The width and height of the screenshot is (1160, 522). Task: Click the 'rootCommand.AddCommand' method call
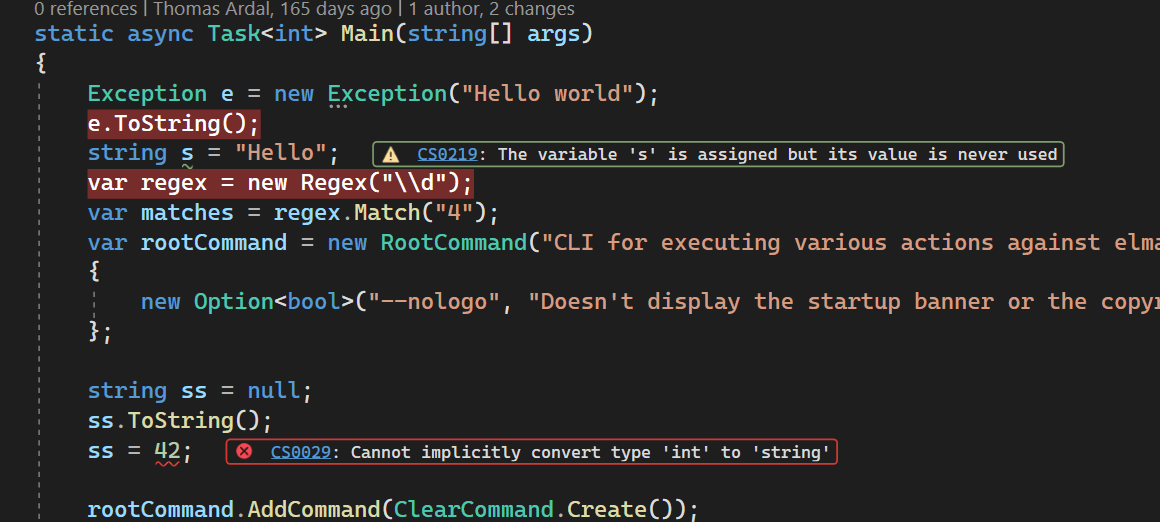point(233,509)
